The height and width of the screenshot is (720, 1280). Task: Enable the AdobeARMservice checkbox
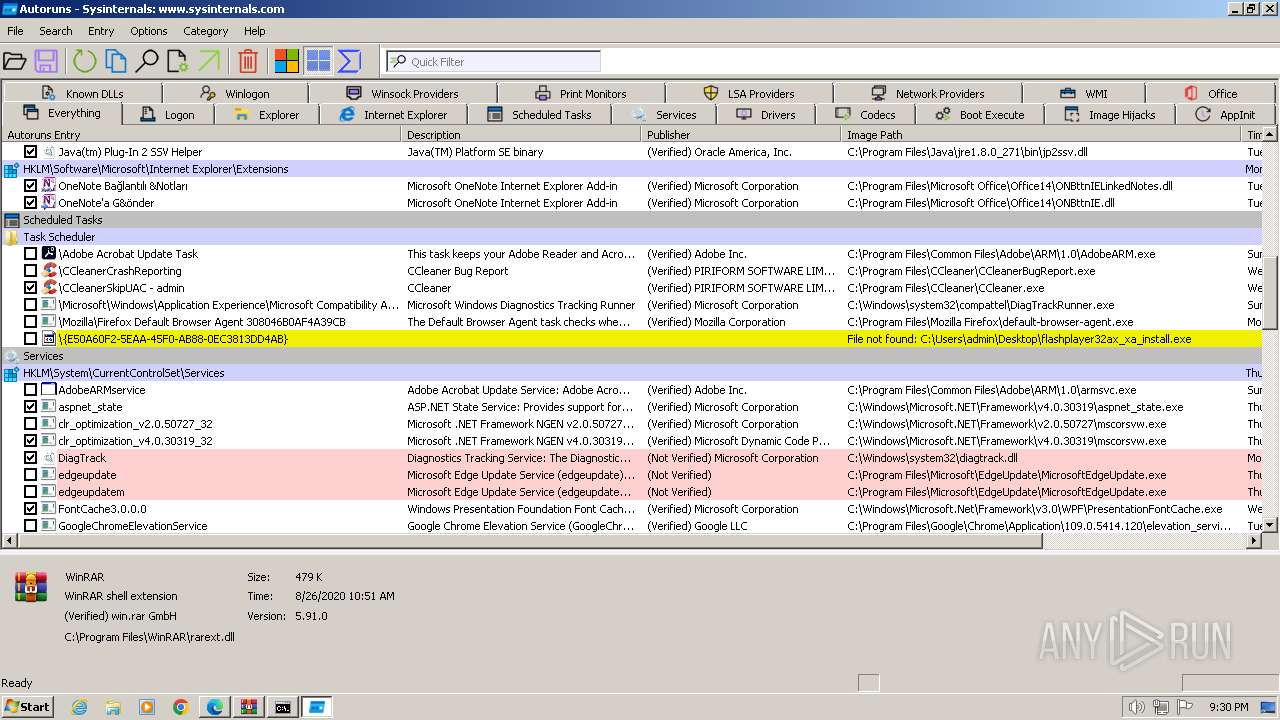coord(31,390)
